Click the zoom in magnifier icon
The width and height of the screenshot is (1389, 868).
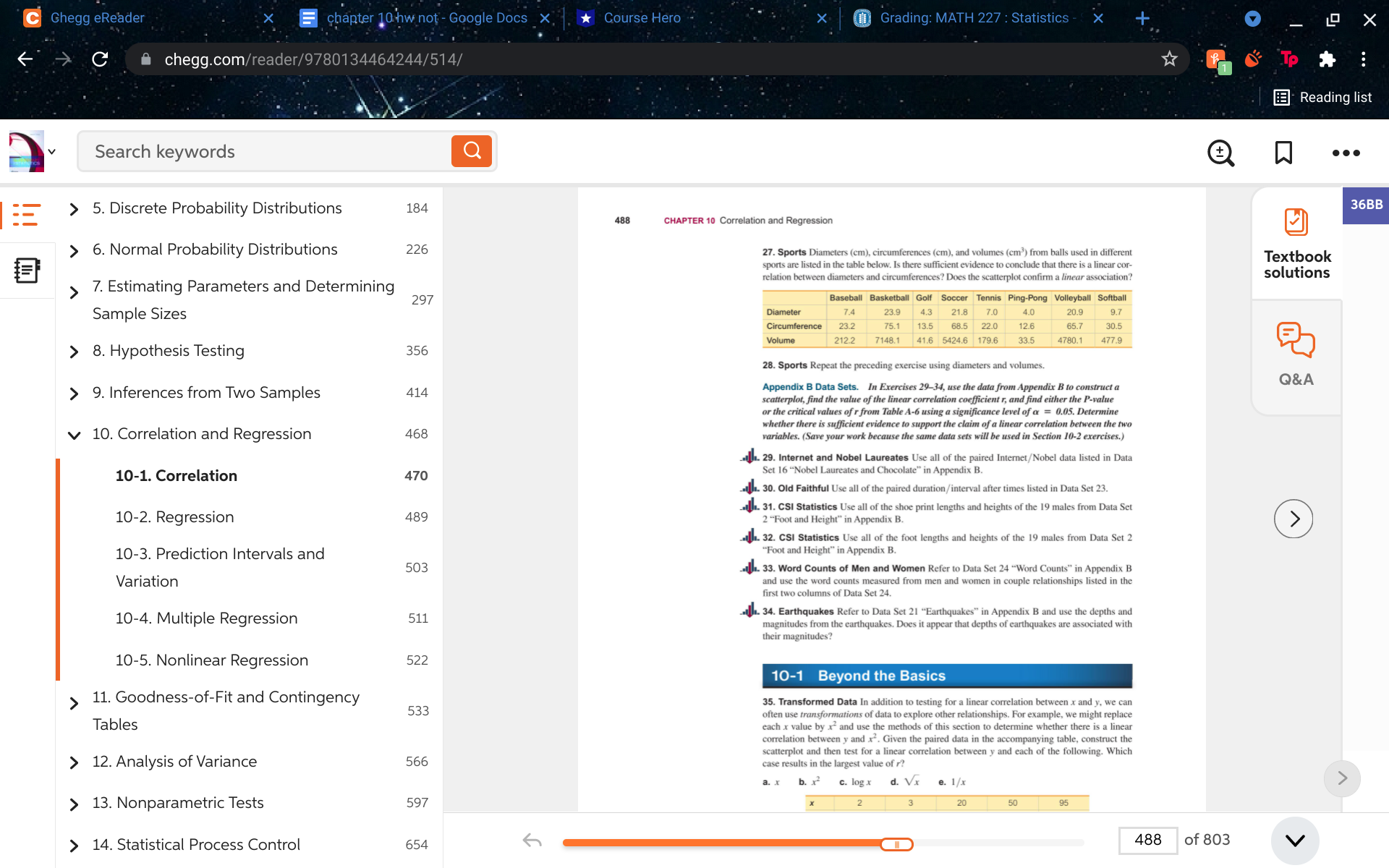click(x=1222, y=152)
